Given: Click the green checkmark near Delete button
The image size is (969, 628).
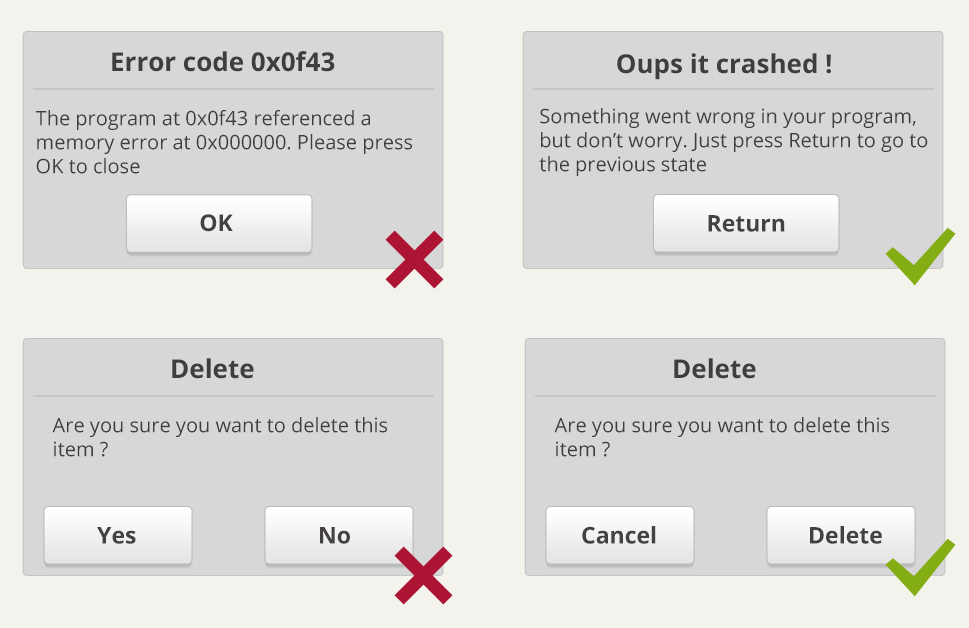Looking at the screenshot, I should point(920,567).
